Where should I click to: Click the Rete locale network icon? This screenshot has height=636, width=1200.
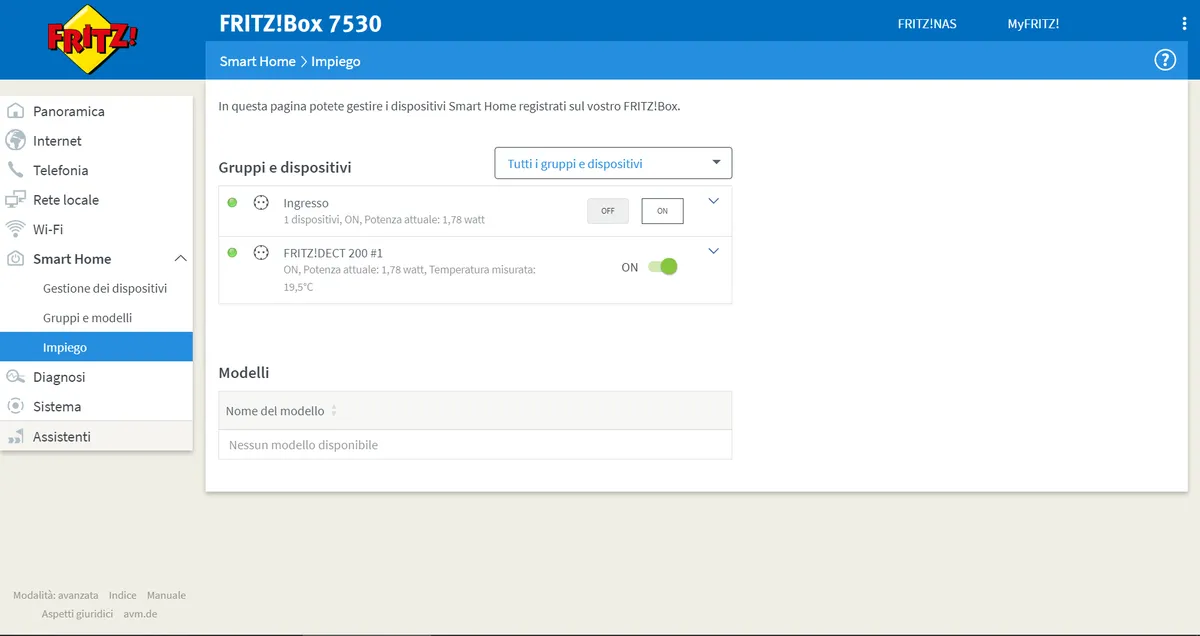tap(15, 200)
